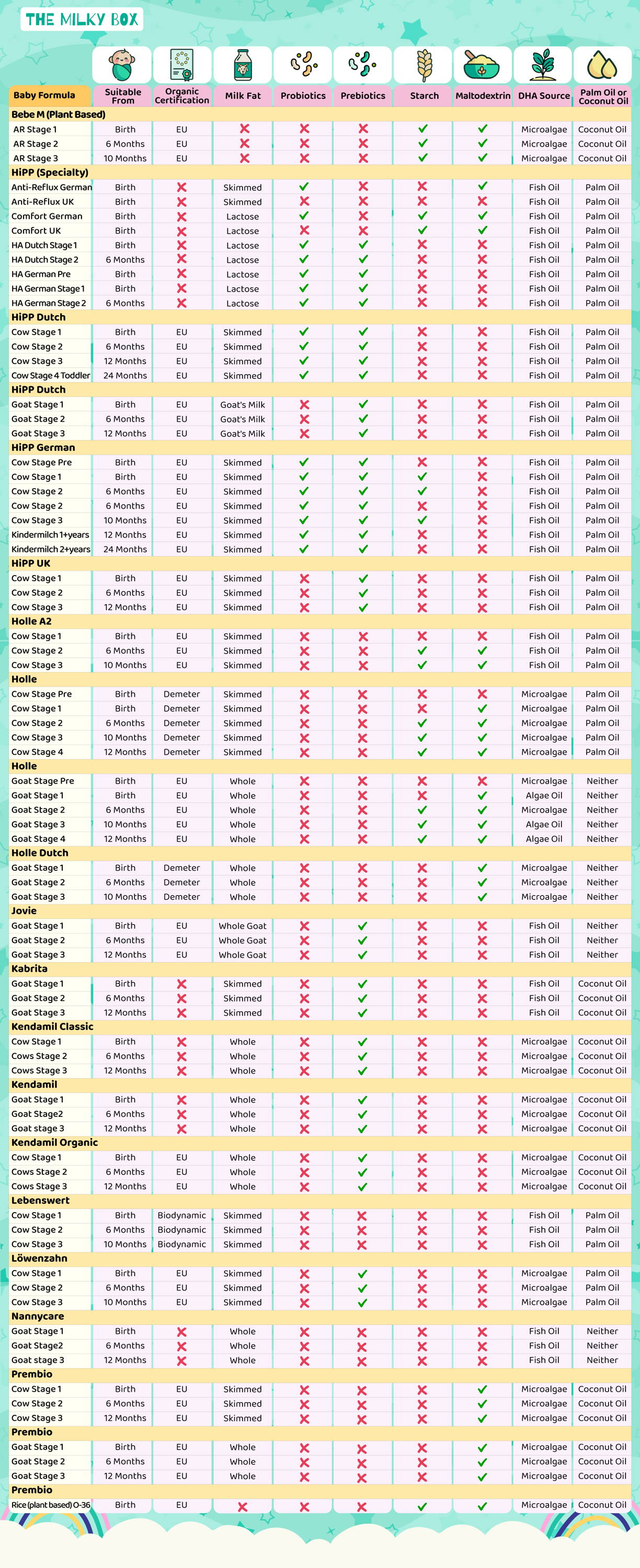Screen dimensions: 640x1568
Task: Click the Holle Dutch group heading
Action: click(40, 853)
